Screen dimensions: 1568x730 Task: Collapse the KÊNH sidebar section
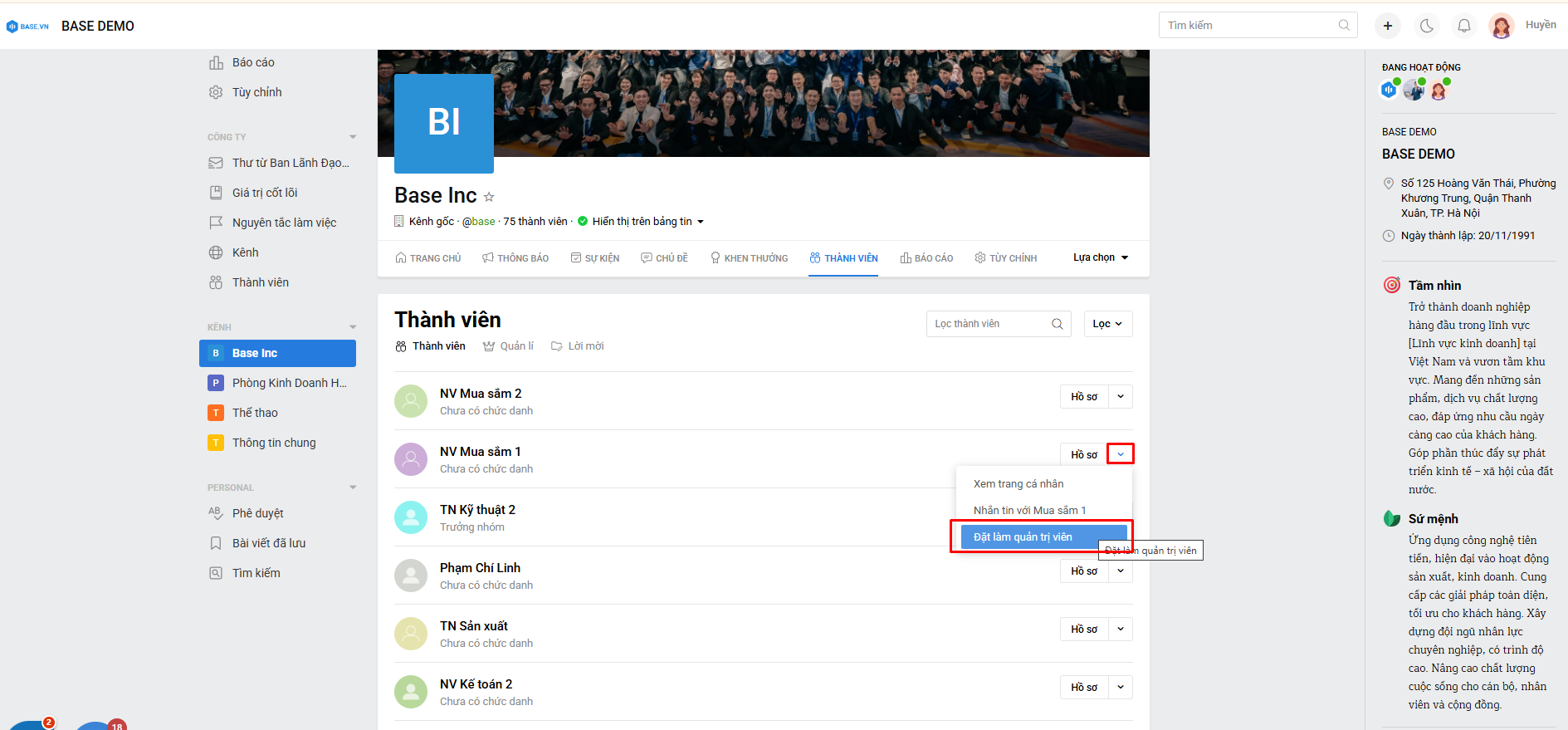(353, 327)
